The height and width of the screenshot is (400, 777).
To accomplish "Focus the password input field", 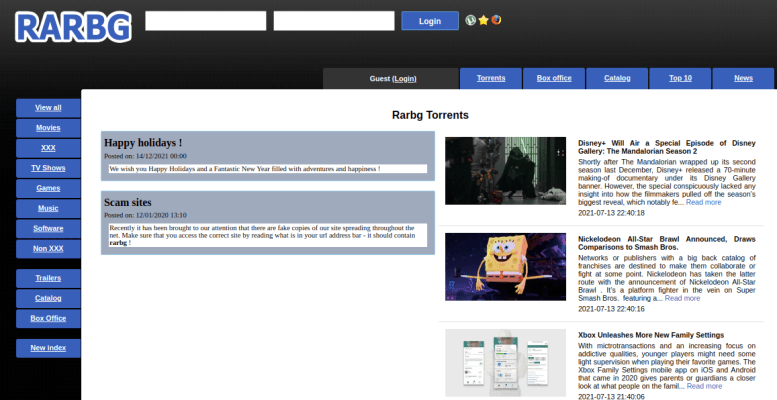I will pyautogui.click(x=334, y=21).
